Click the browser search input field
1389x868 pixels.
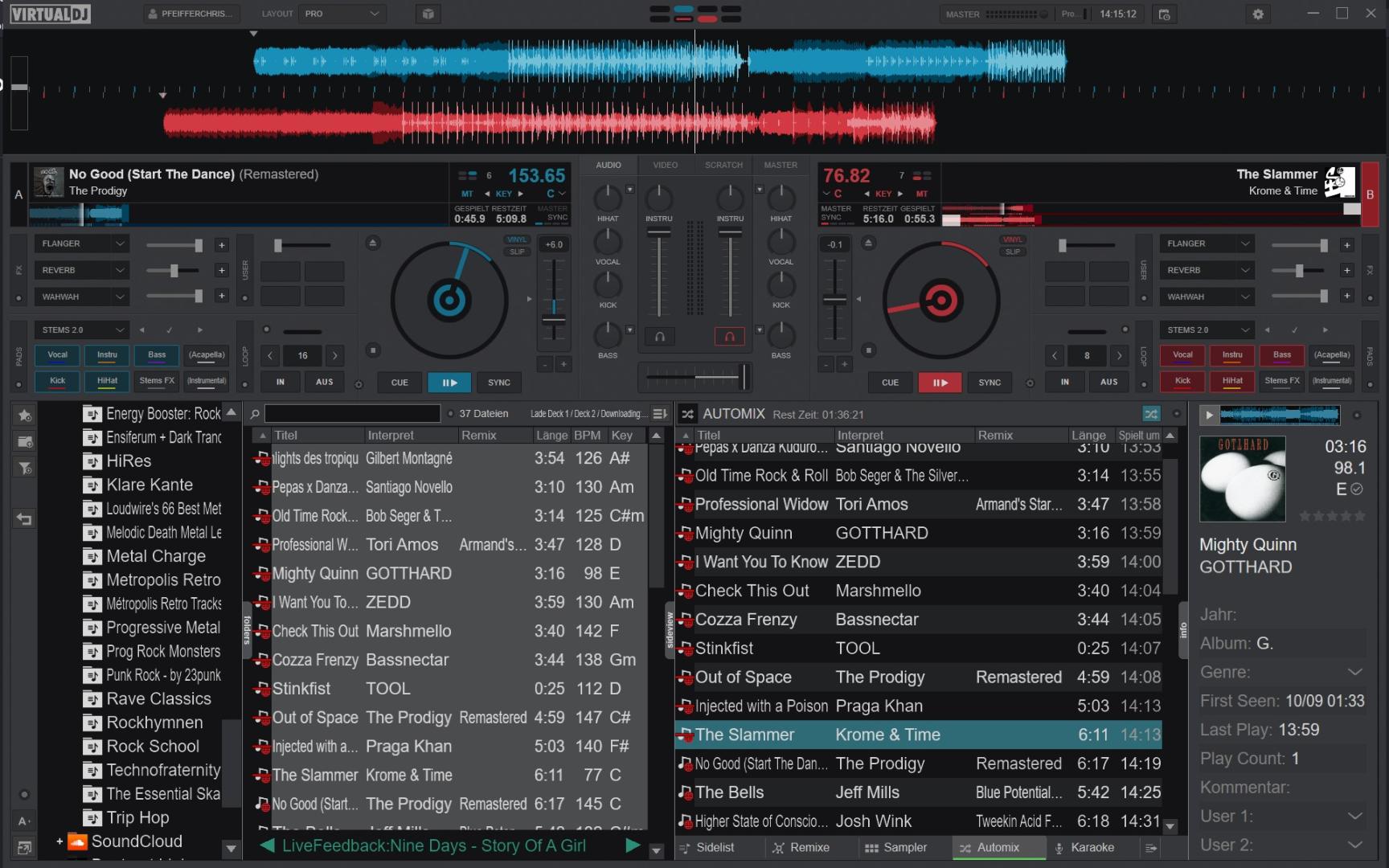[352, 414]
